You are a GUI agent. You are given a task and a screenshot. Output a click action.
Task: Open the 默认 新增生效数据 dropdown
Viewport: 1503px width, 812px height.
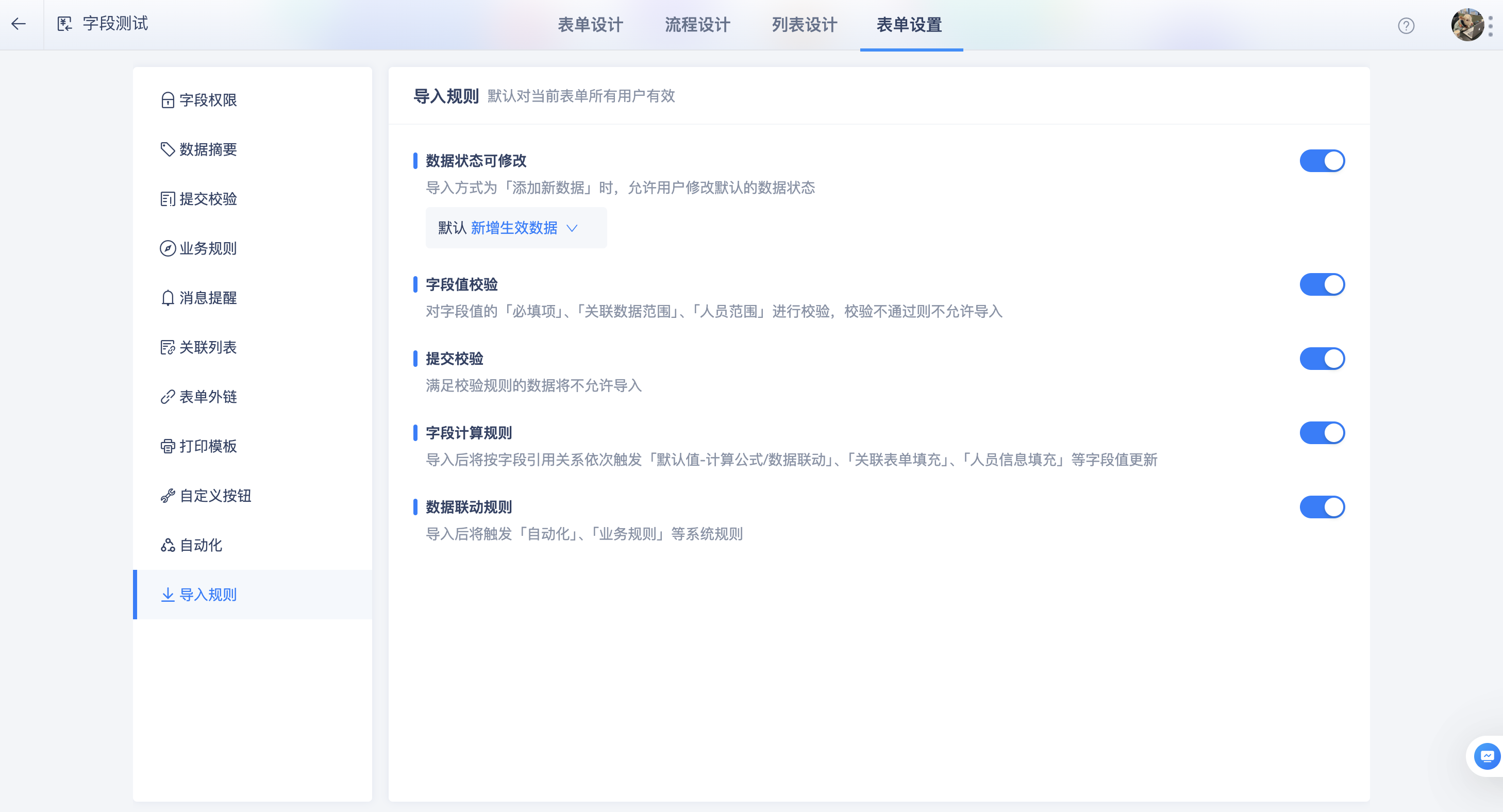point(516,228)
